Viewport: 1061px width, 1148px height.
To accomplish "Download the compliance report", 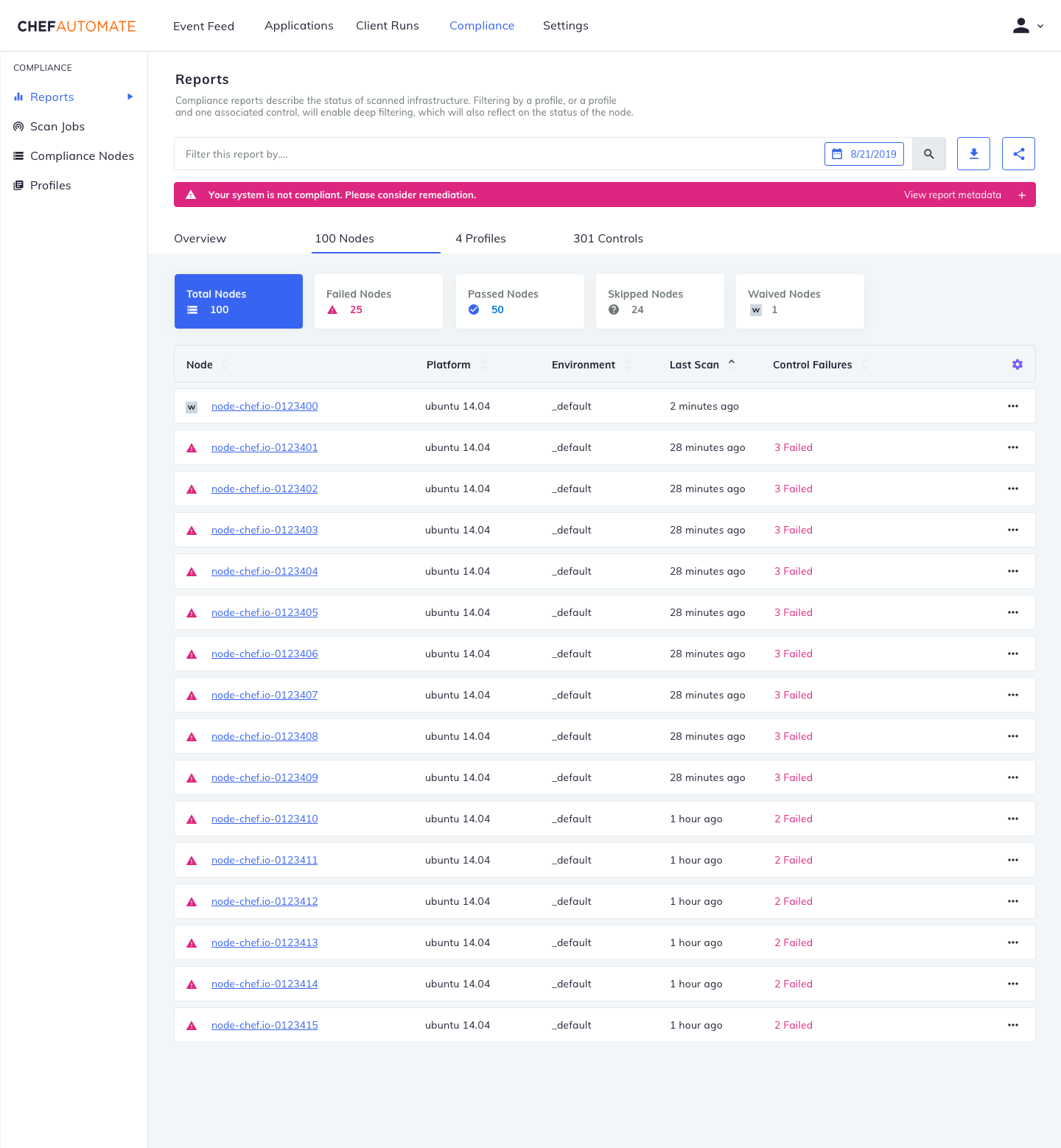I will click(973, 153).
